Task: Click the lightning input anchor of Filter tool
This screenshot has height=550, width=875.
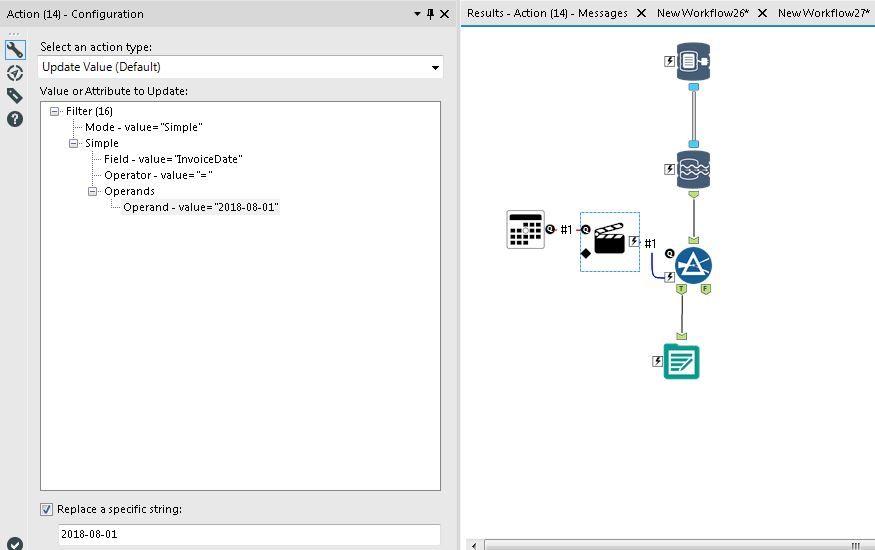Action: click(669, 277)
